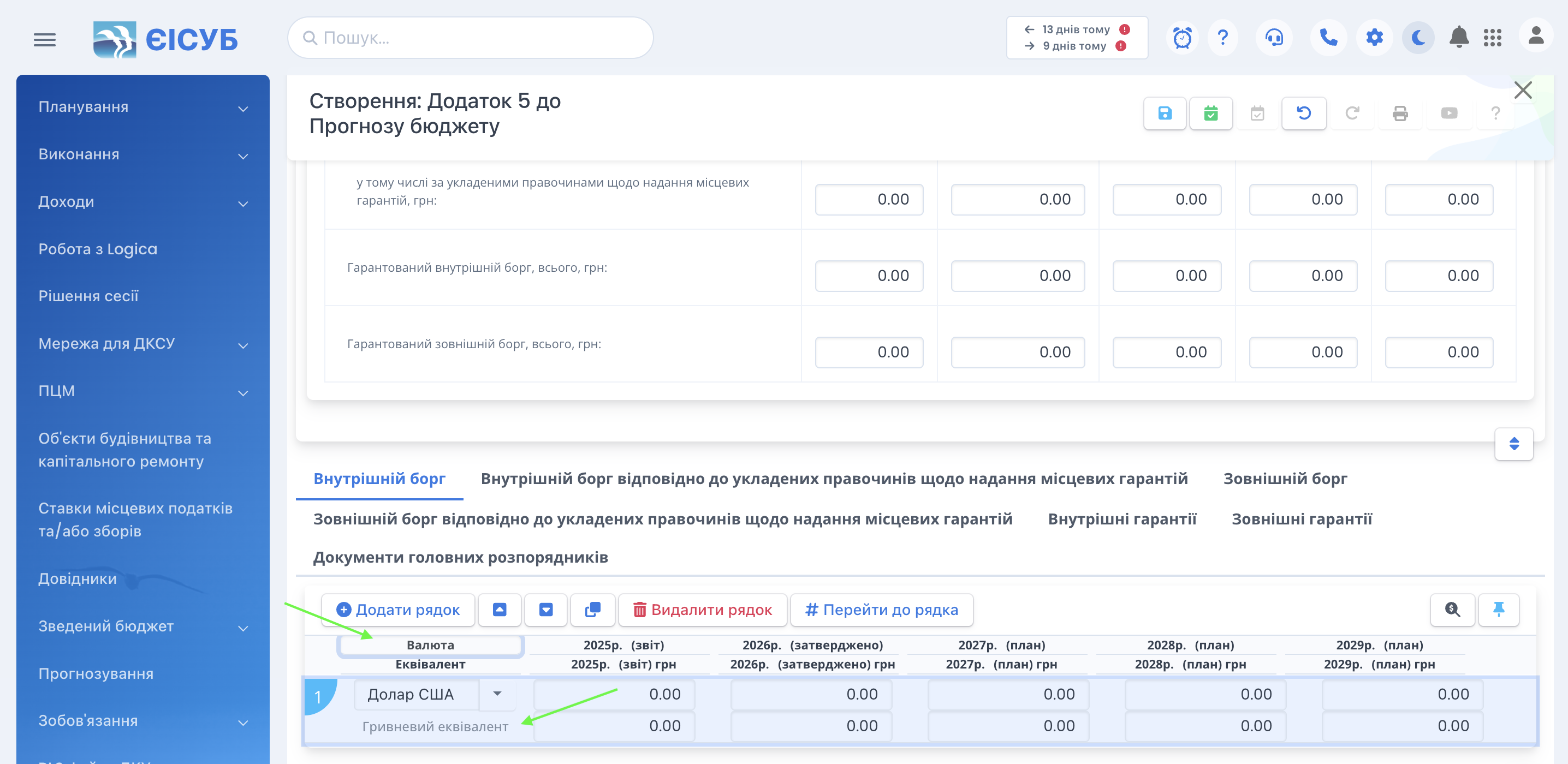Open the hamburger menu
Image resolution: width=1568 pixels, height=764 pixels.
coord(44,39)
